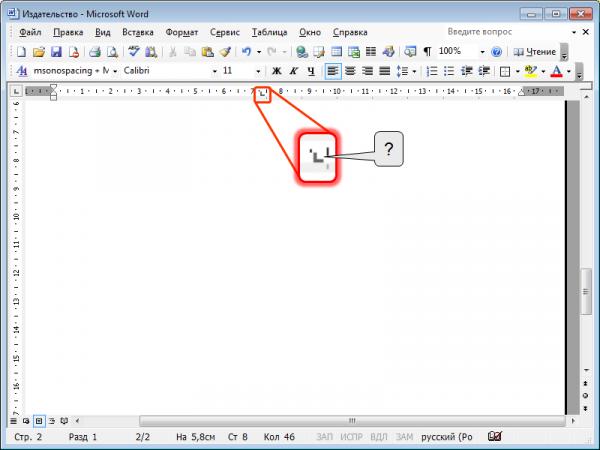Open Print Preview from toolbar
The height and width of the screenshot is (450, 600).
(112, 52)
